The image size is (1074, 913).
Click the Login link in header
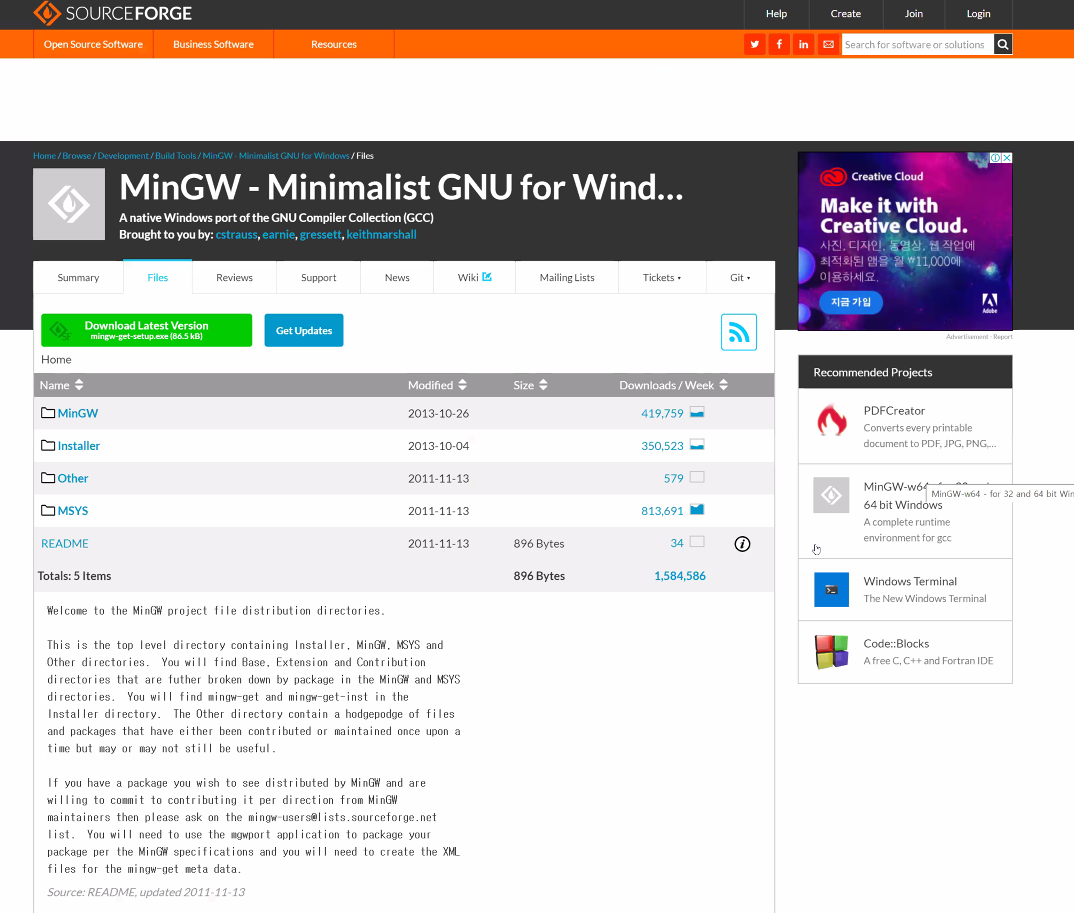click(978, 14)
